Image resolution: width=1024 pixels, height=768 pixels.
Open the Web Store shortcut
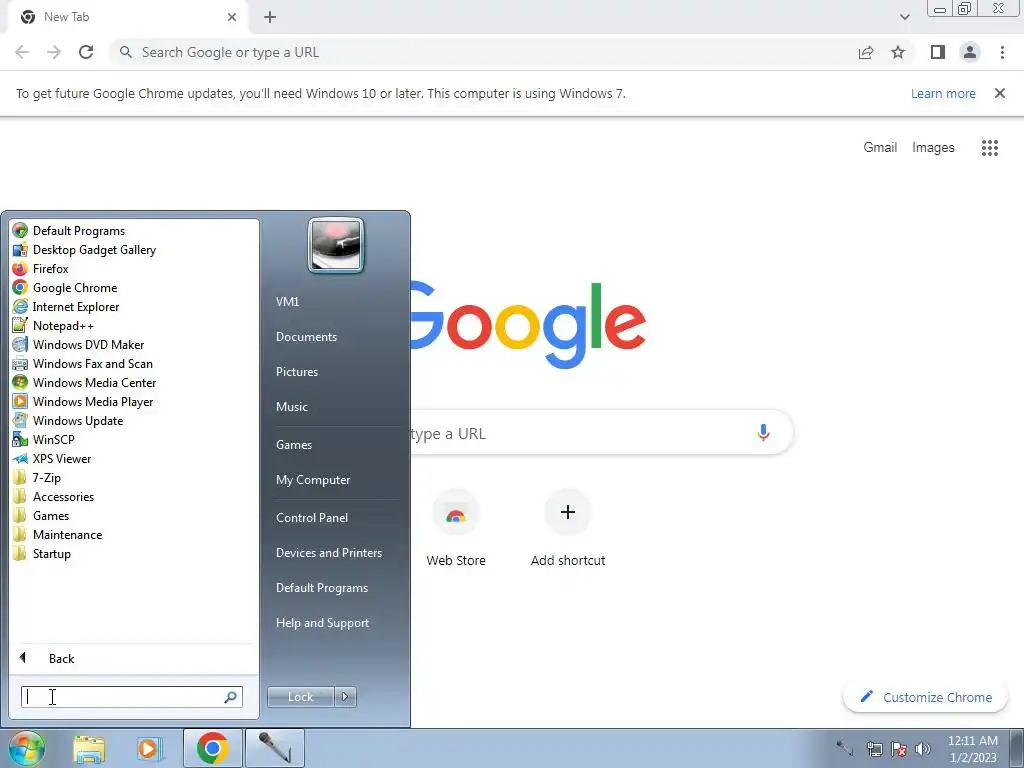pos(456,528)
